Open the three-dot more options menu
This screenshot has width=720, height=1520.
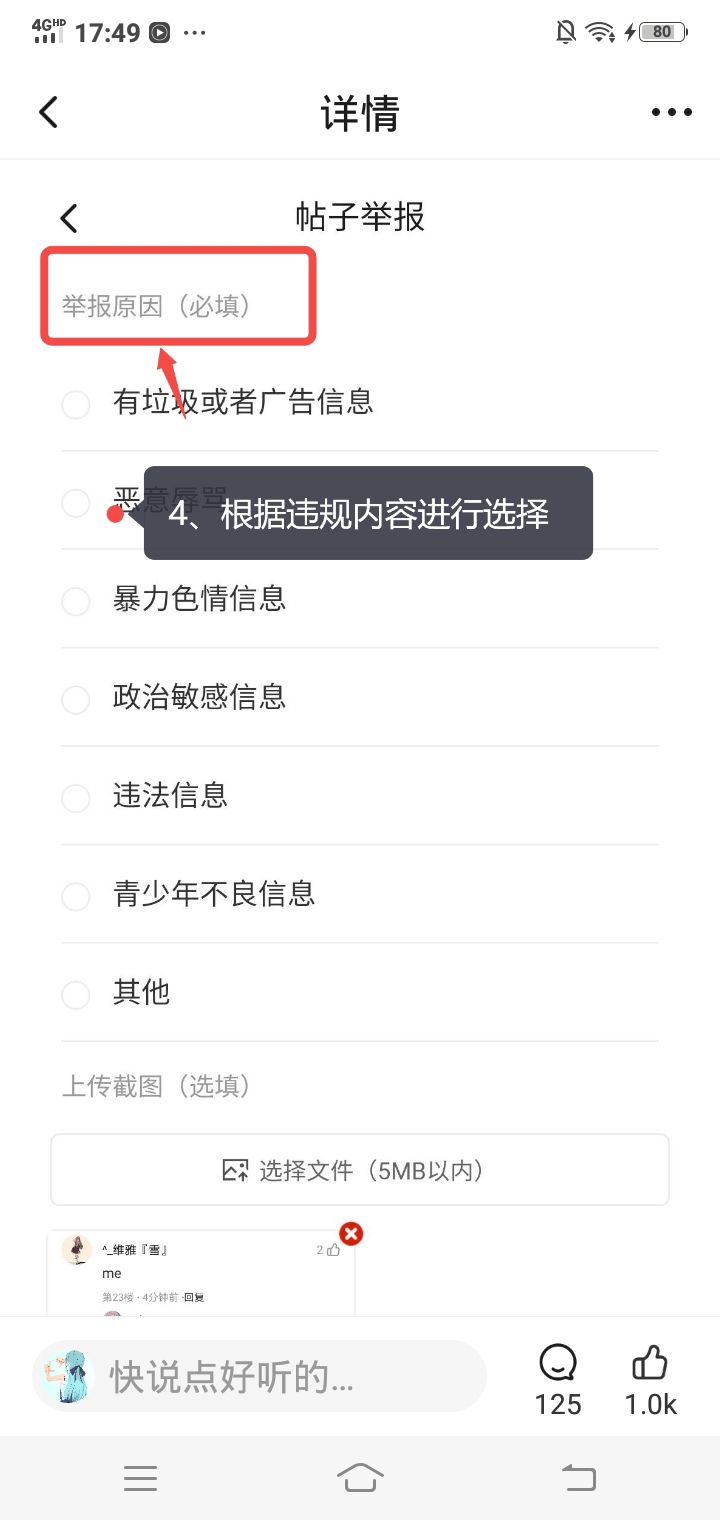pyautogui.click(x=671, y=112)
